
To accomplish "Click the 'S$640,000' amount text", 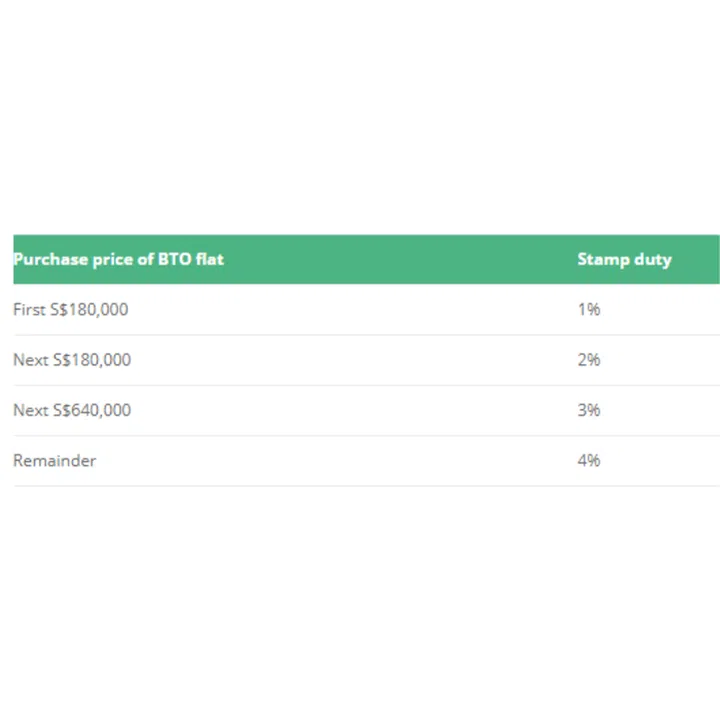I will click(x=91, y=410).
